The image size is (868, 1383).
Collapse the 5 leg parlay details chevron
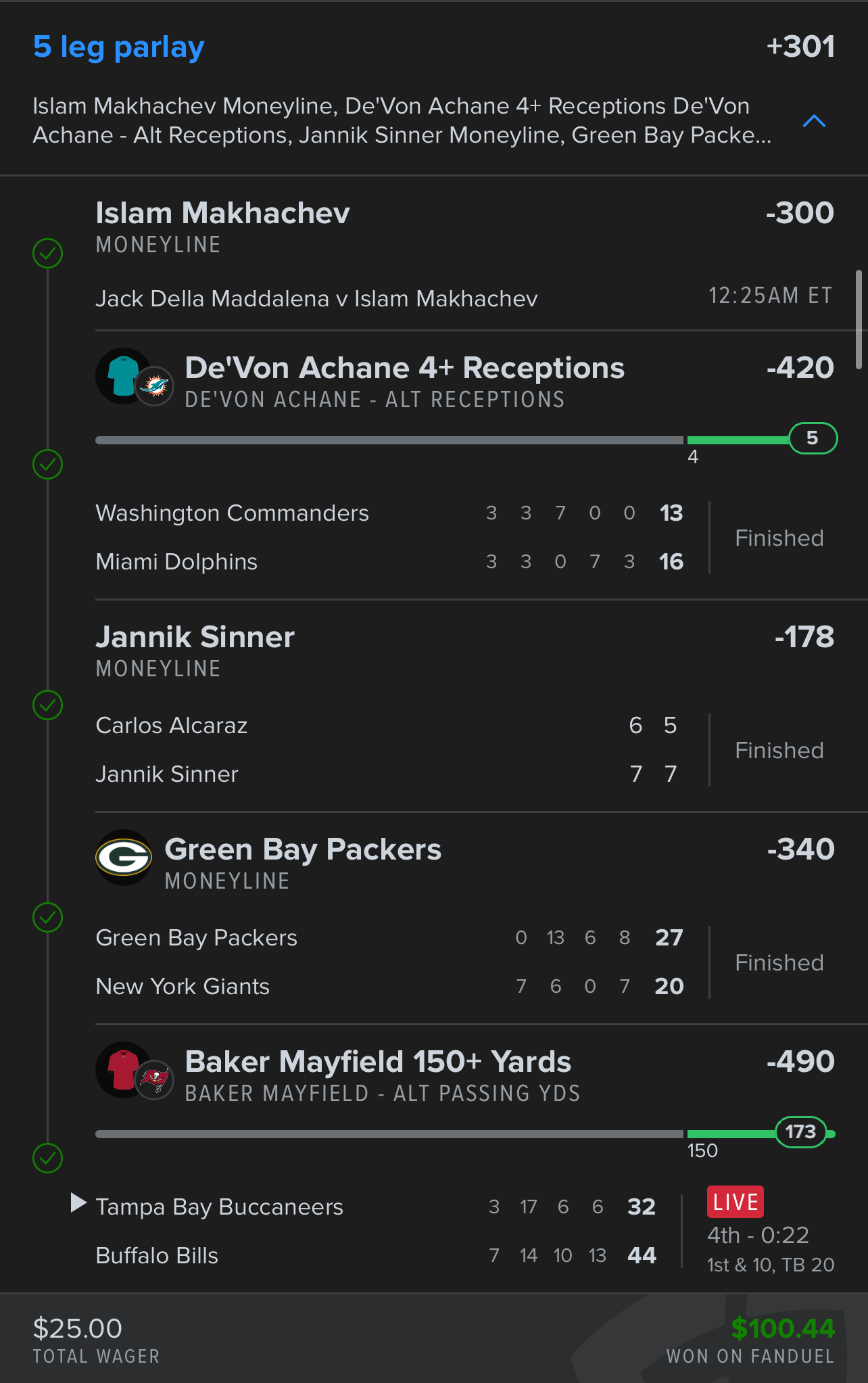pyautogui.click(x=814, y=121)
